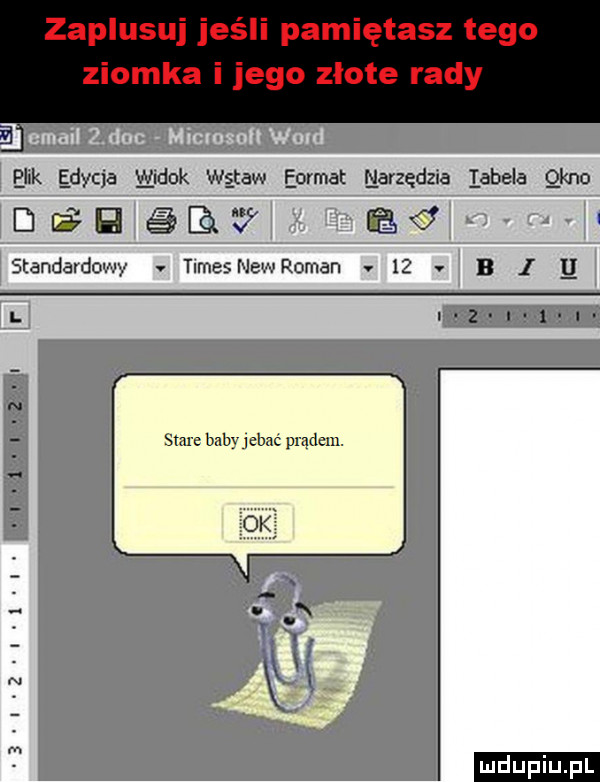Click inside the font size field showing 12
Image resolution: width=600 pixels, height=782 pixels.
[x=408, y=268]
